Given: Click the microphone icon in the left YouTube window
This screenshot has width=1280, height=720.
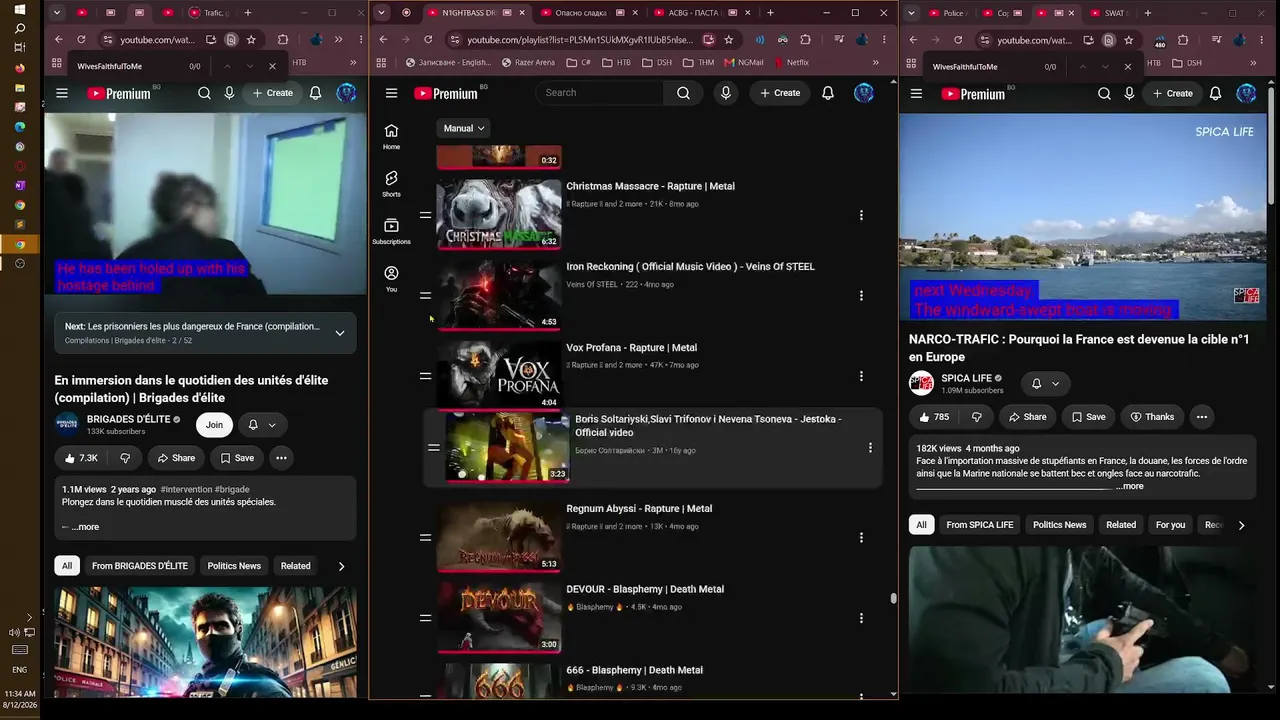Looking at the screenshot, I should [x=229, y=93].
